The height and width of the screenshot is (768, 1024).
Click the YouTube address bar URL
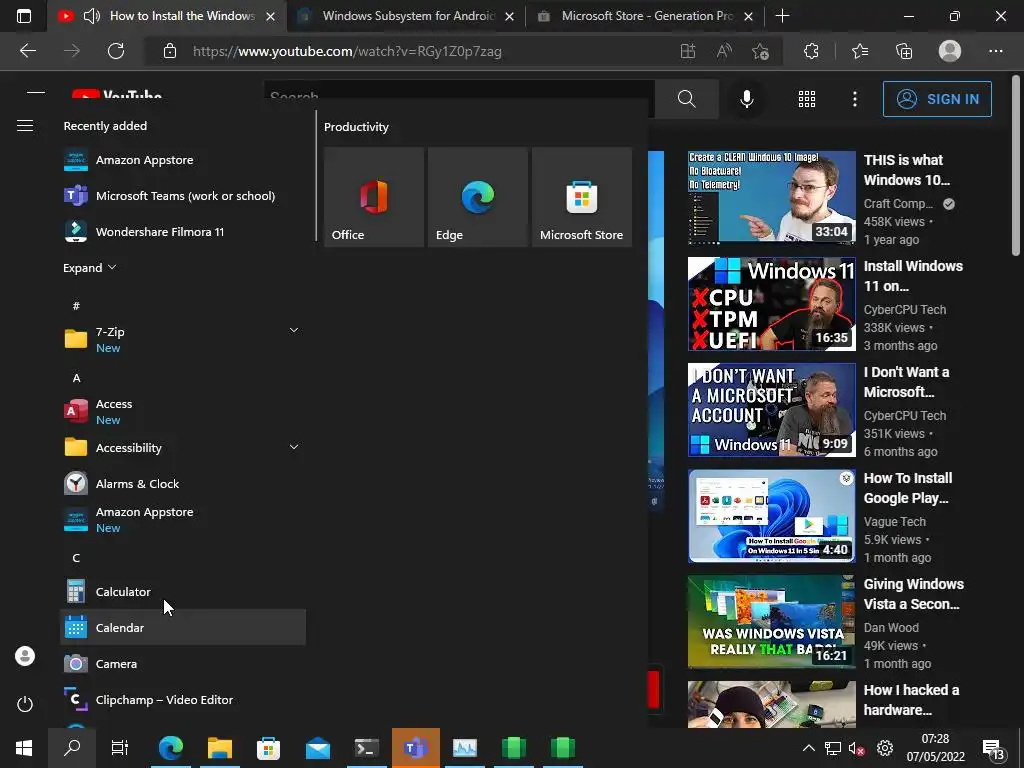pyautogui.click(x=347, y=51)
